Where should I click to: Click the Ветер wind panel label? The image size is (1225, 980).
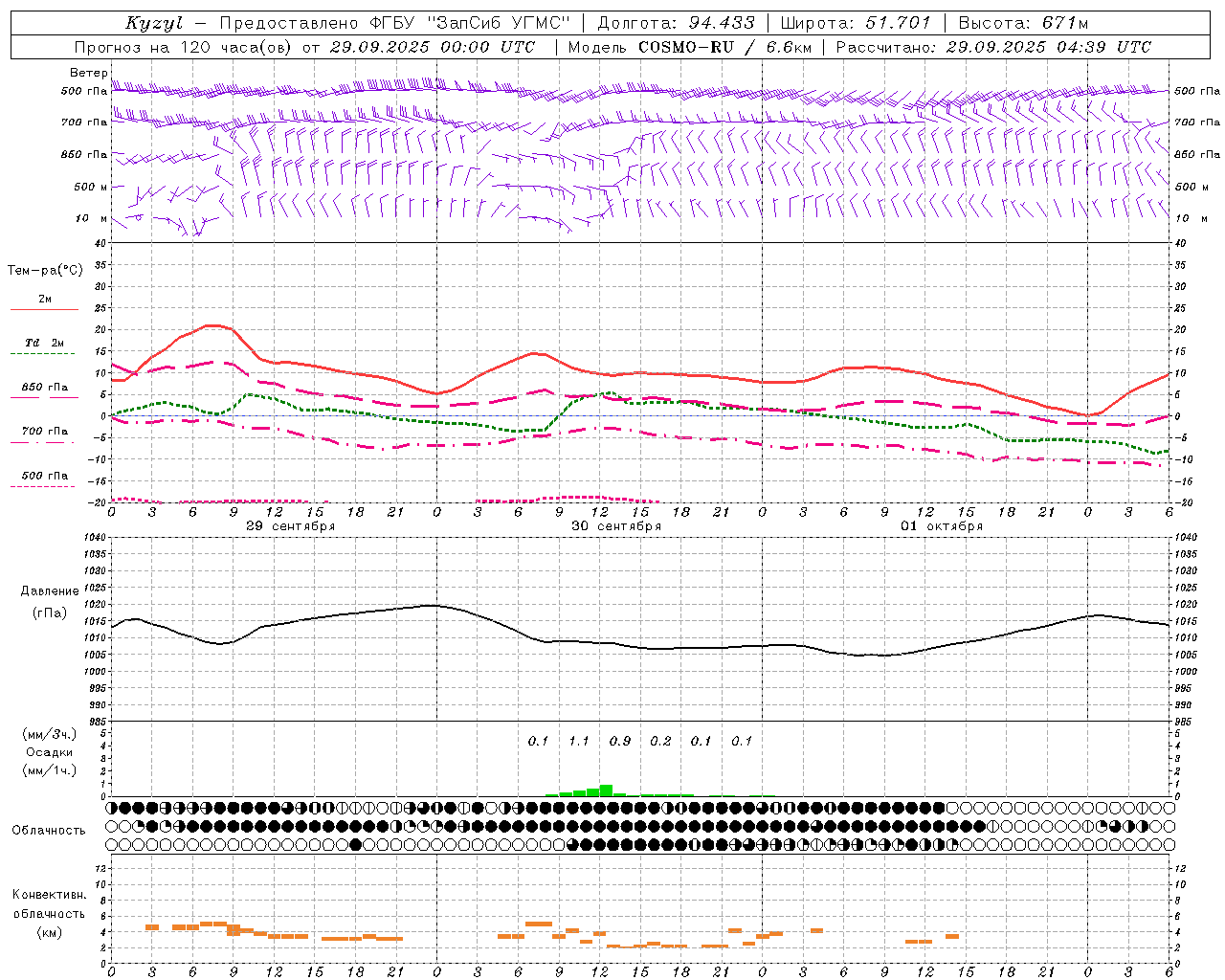click(x=88, y=73)
